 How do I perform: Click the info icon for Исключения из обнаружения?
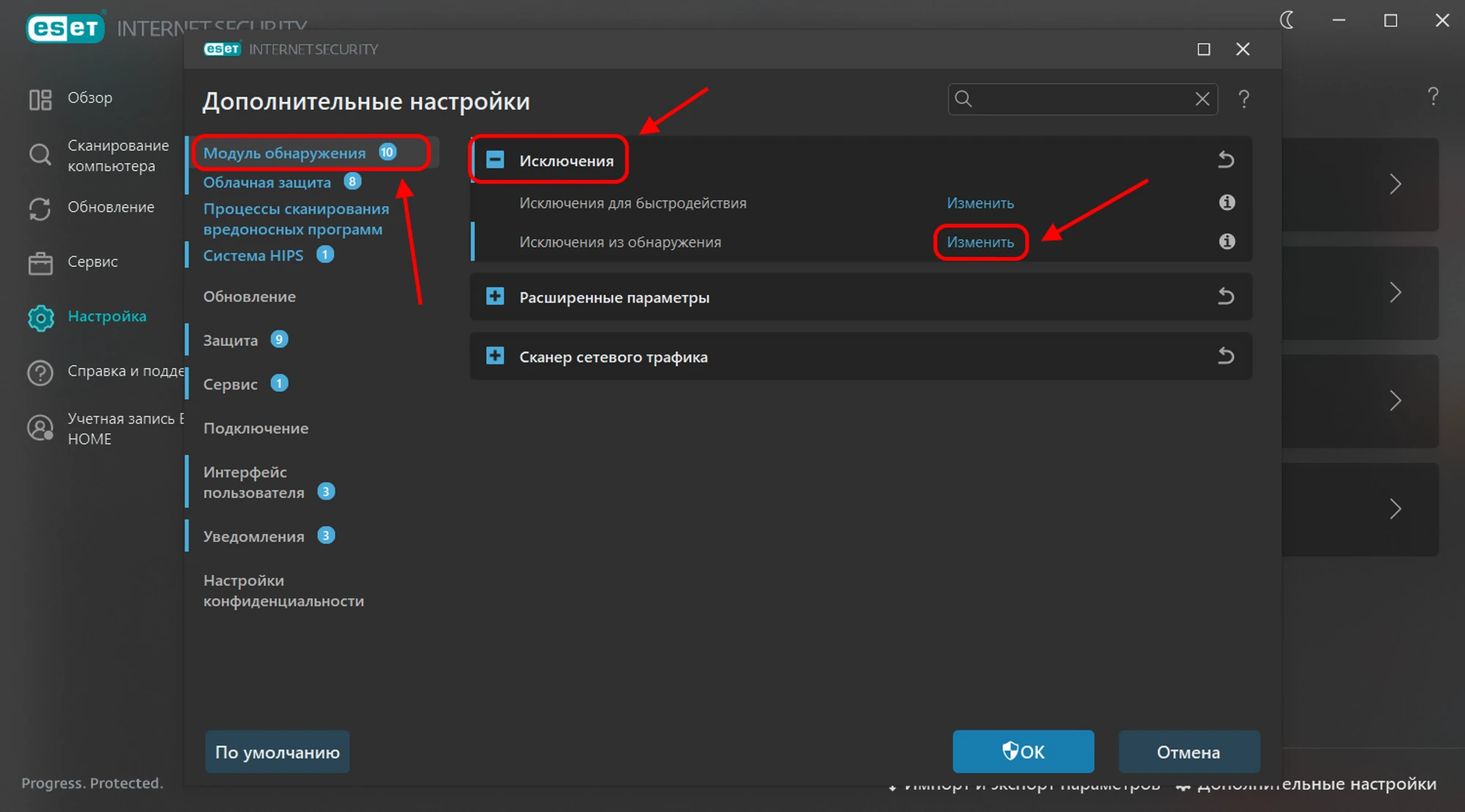[1227, 242]
